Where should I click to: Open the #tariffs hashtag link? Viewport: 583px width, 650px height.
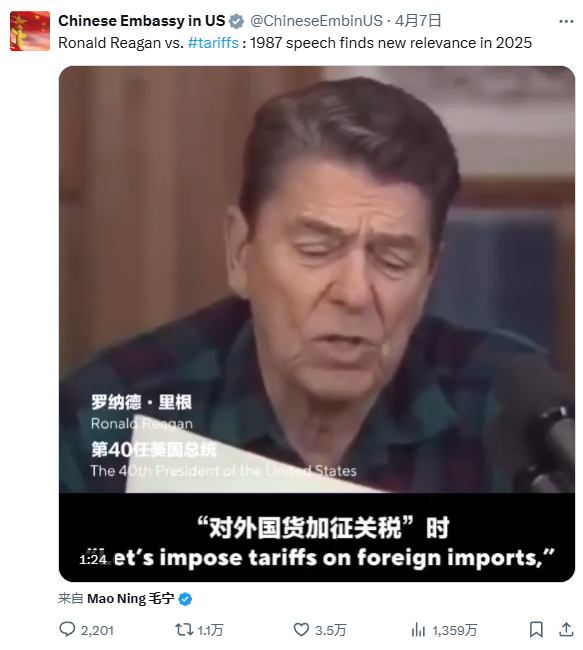213,43
